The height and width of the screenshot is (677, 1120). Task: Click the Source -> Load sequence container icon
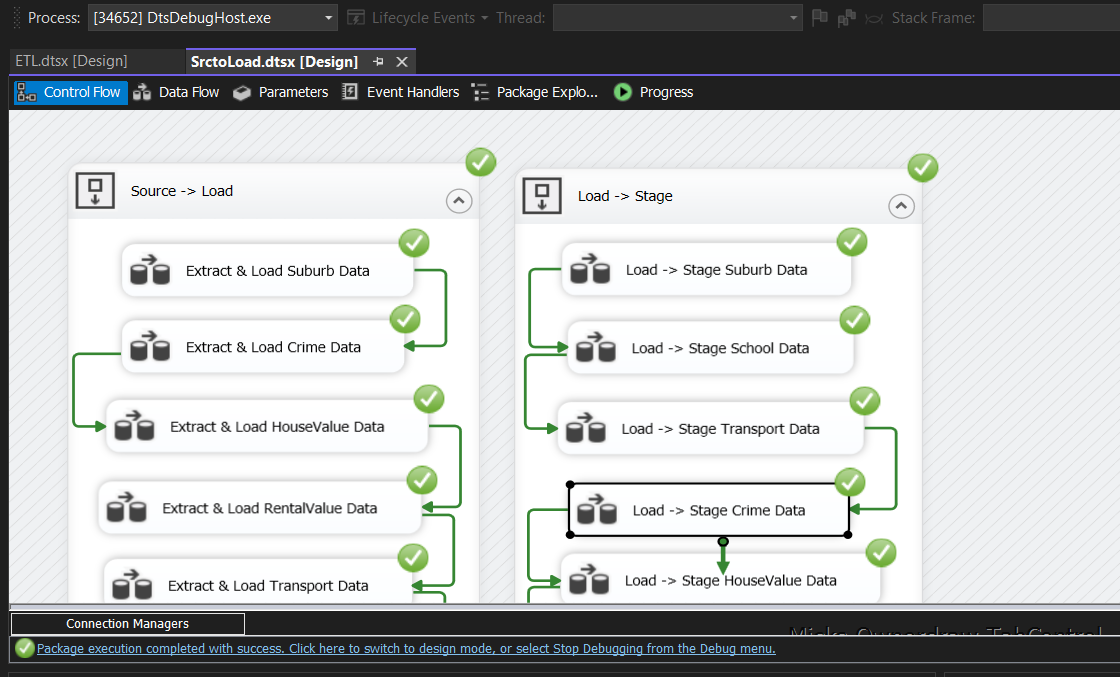coord(95,190)
